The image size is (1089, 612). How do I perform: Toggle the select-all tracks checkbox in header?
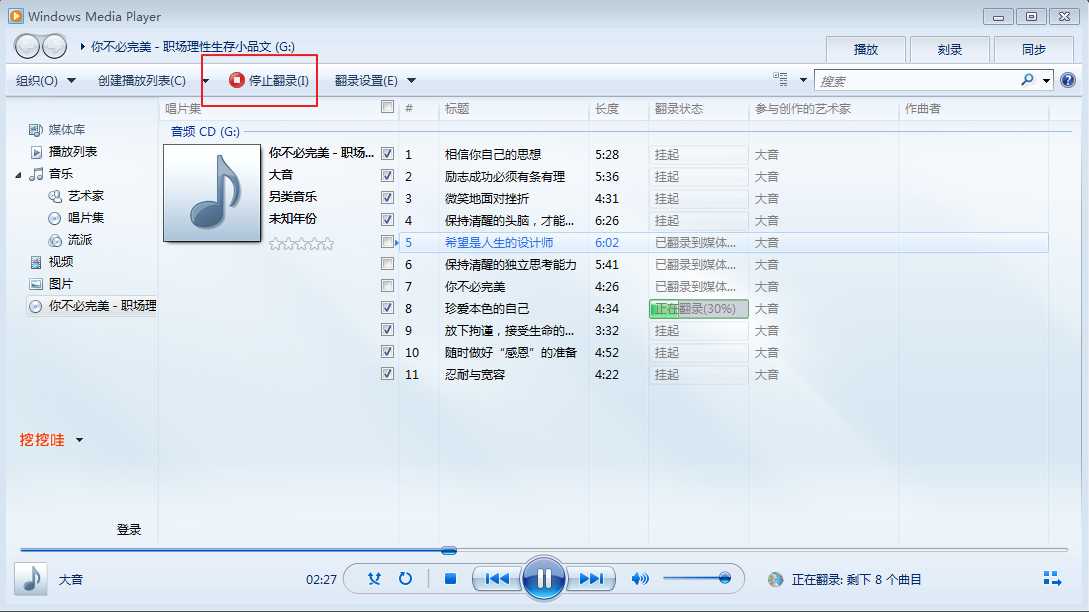click(x=388, y=107)
